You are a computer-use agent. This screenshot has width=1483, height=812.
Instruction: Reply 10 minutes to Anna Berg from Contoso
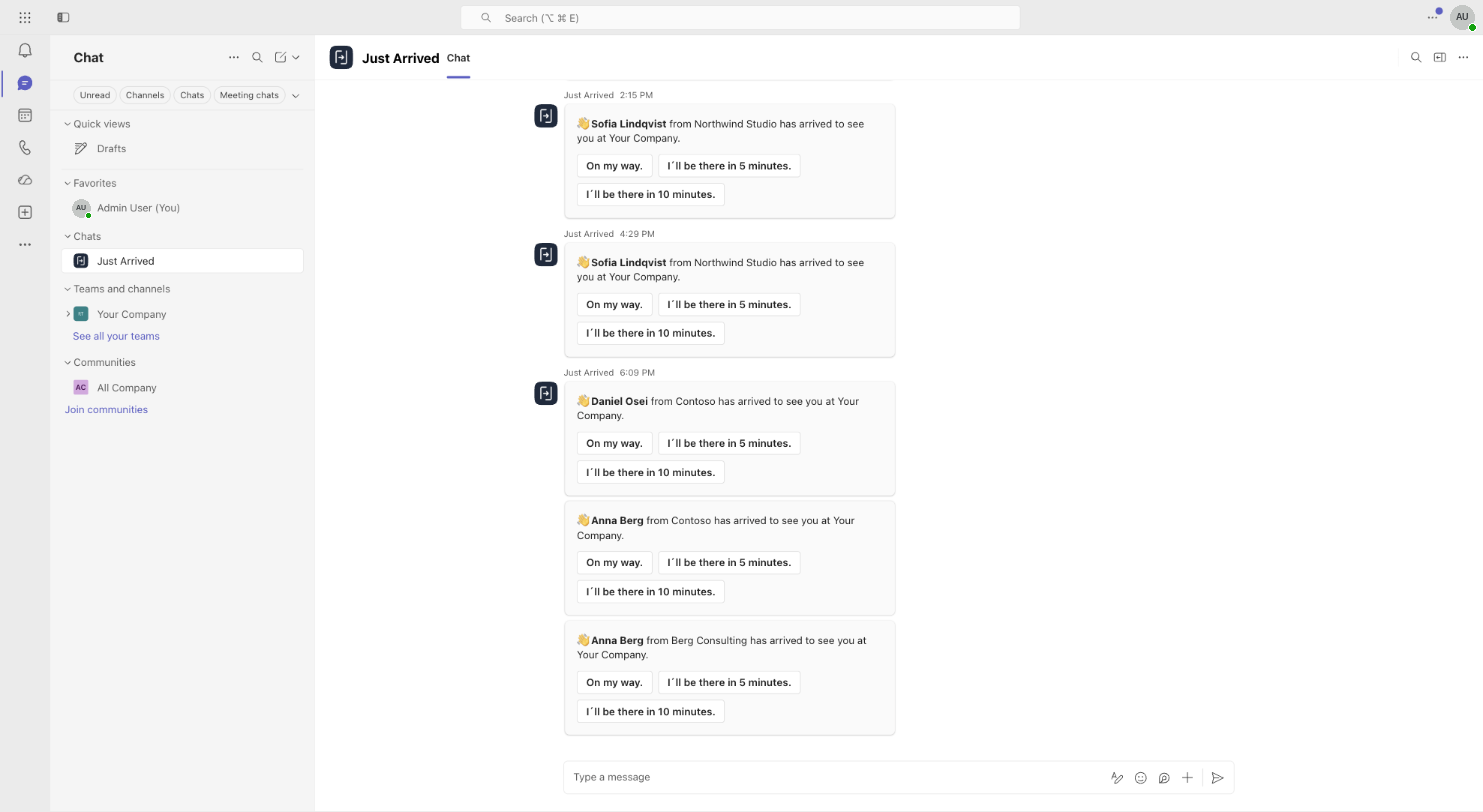651,592
